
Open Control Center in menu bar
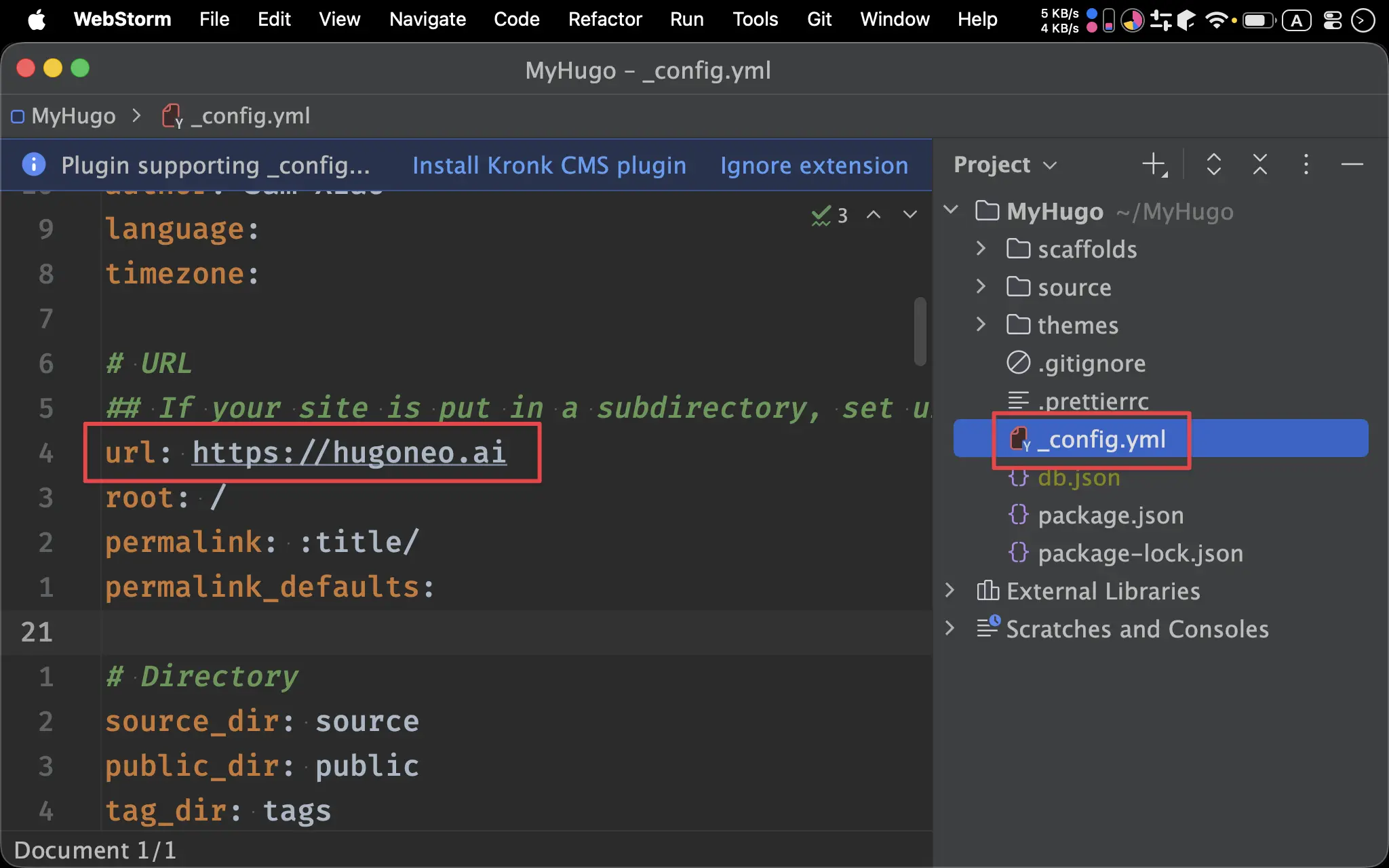tap(1333, 20)
